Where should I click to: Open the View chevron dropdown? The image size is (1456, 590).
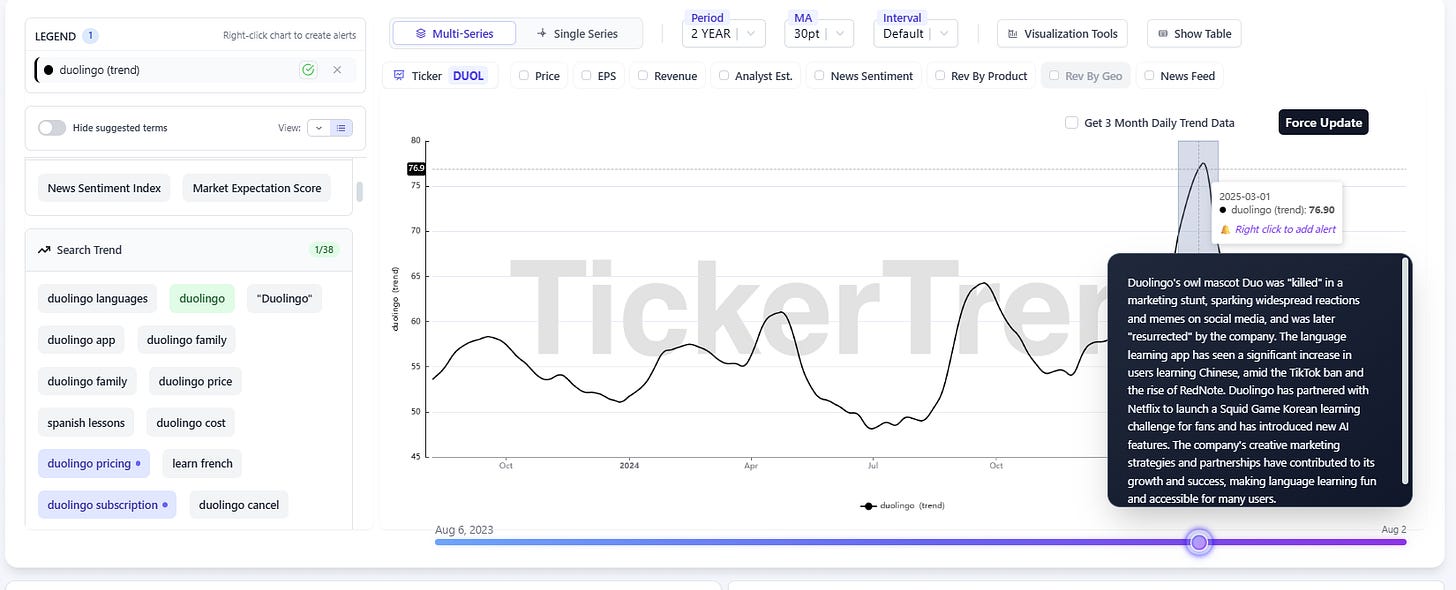click(319, 128)
